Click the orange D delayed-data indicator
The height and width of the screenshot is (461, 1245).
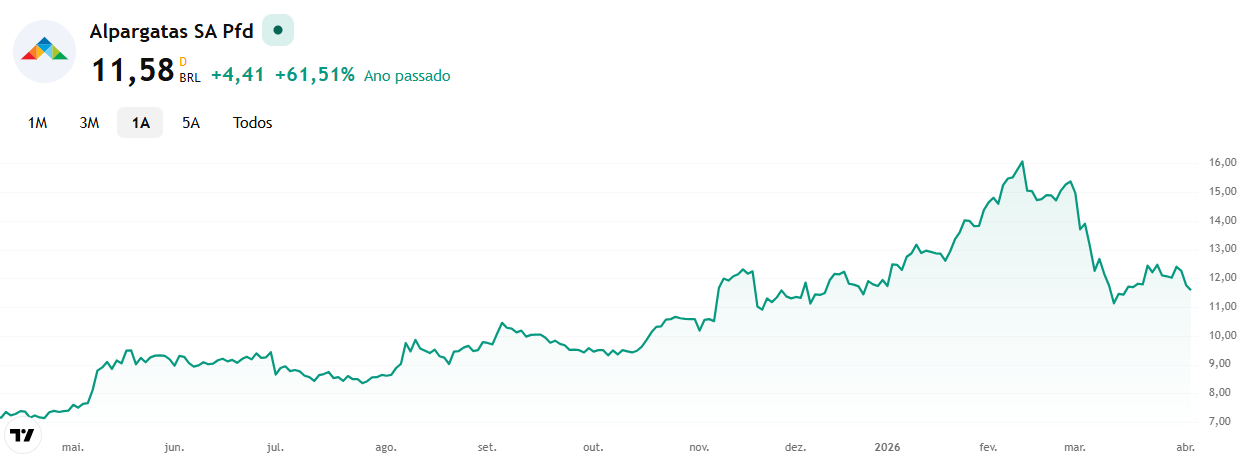[183, 62]
